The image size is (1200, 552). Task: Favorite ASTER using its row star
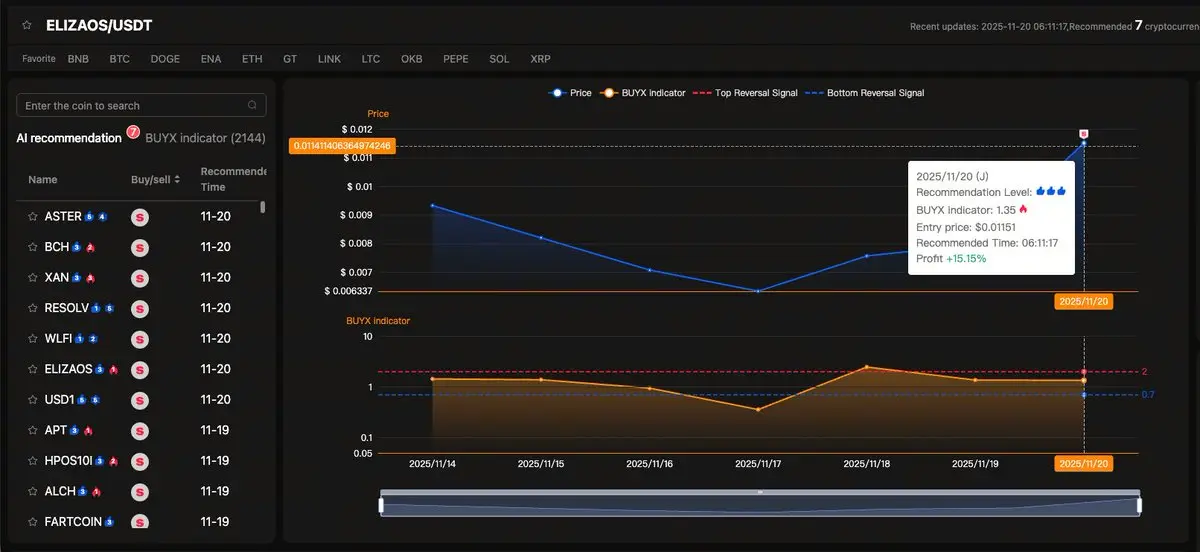coord(33,216)
